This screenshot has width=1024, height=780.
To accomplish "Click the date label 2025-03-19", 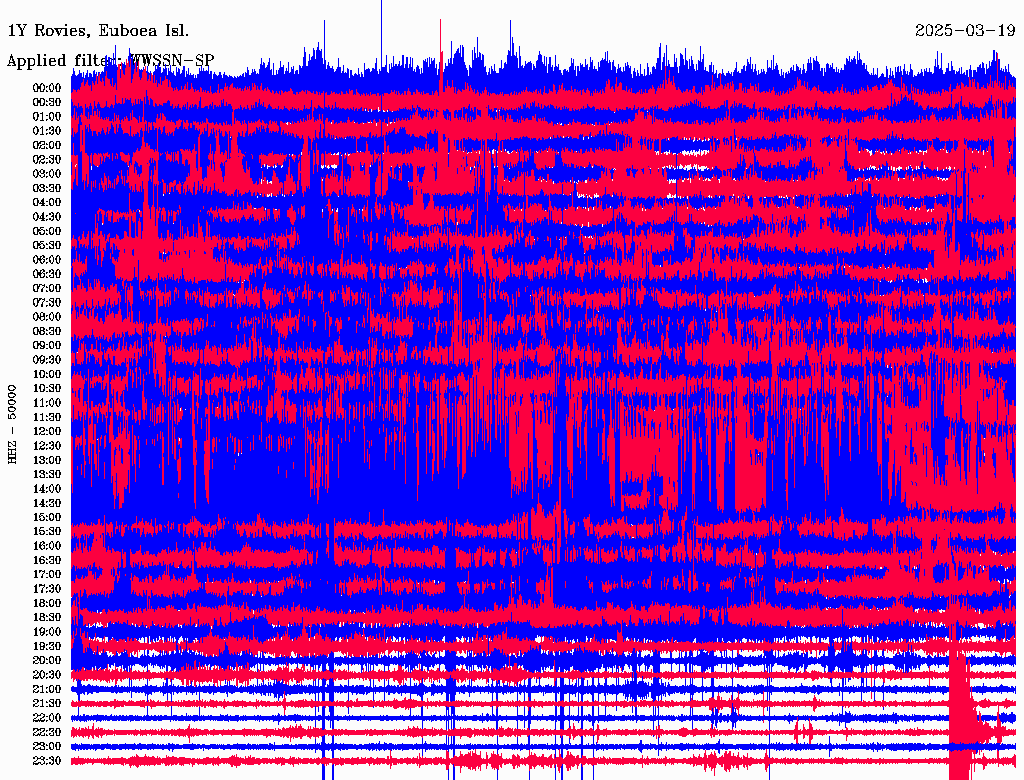I will [964, 30].
